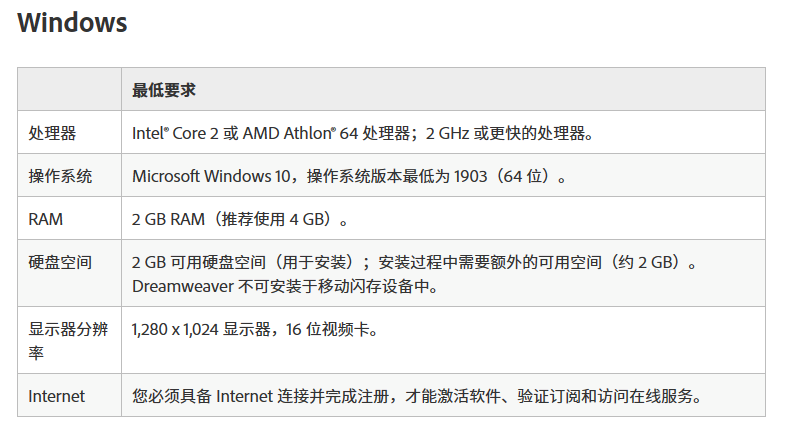Click the Intel Core 2 processor requirement text
Screen dimensions: 788x425
(x=363, y=134)
